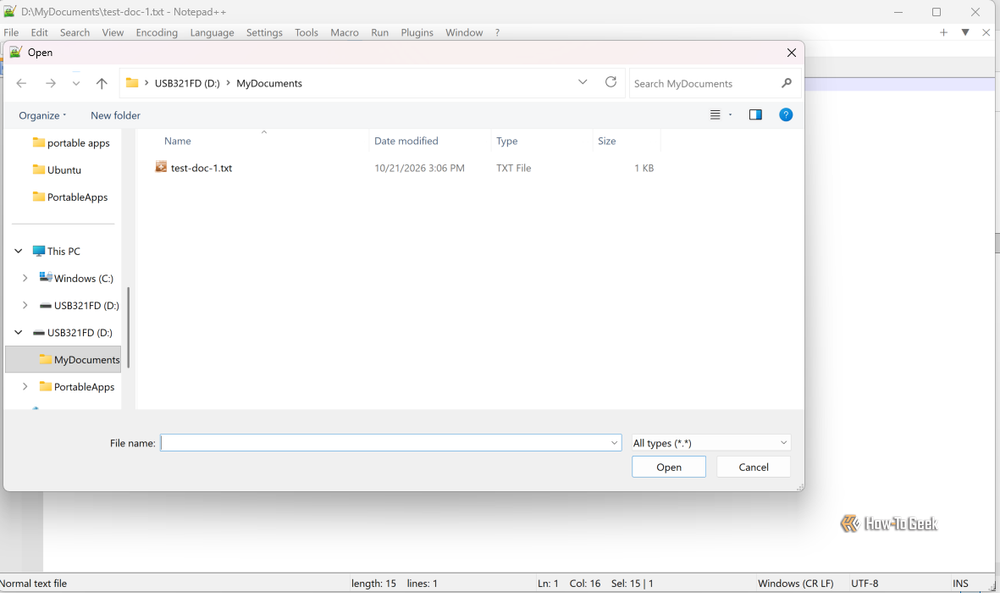Expand the Windows (C:) drive node

(25, 278)
